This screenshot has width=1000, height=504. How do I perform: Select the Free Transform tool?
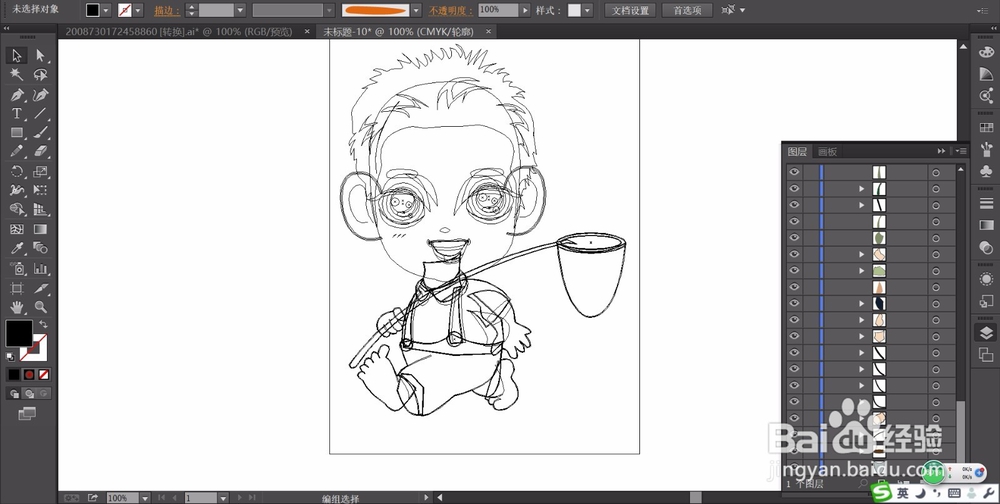tap(40, 190)
